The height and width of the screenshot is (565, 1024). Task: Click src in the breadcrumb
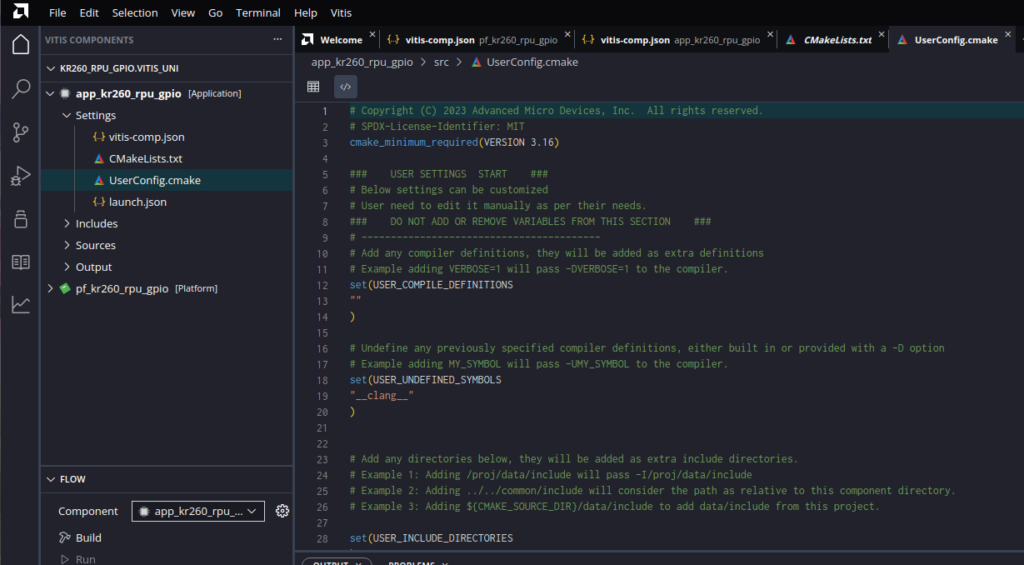click(x=441, y=62)
